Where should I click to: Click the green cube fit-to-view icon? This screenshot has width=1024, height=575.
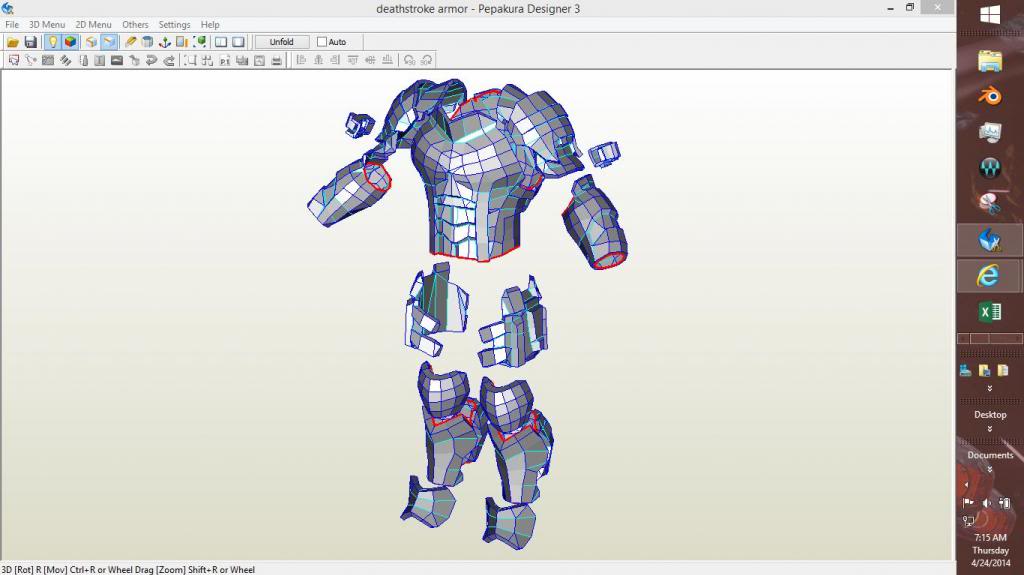tap(200, 42)
